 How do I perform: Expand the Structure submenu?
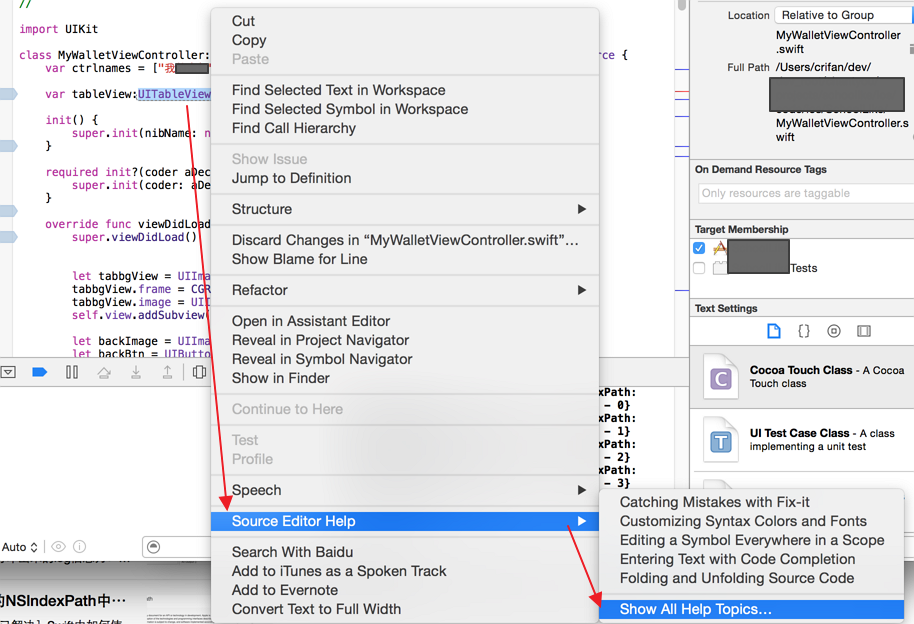click(405, 209)
